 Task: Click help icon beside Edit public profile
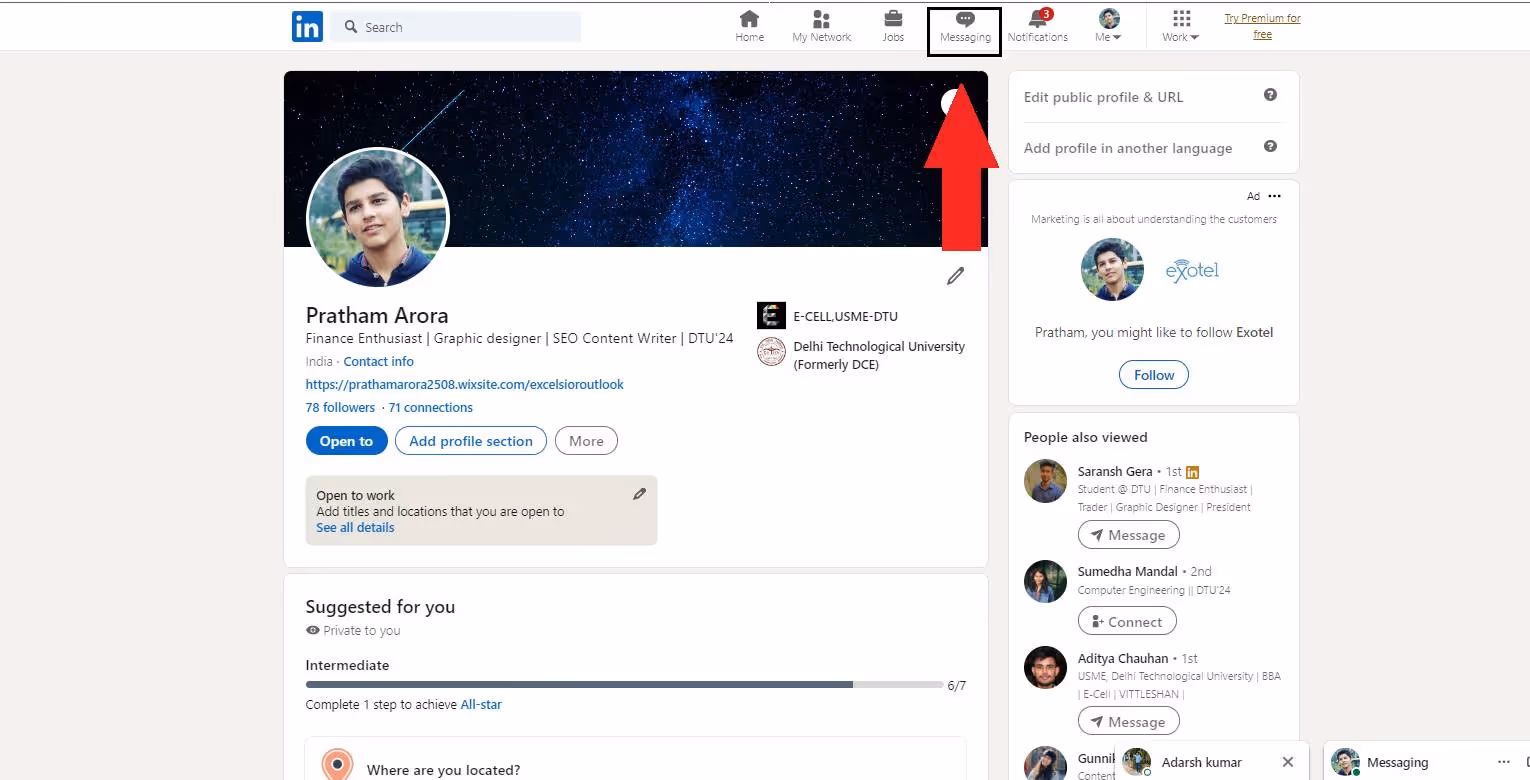coord(1270,95)
